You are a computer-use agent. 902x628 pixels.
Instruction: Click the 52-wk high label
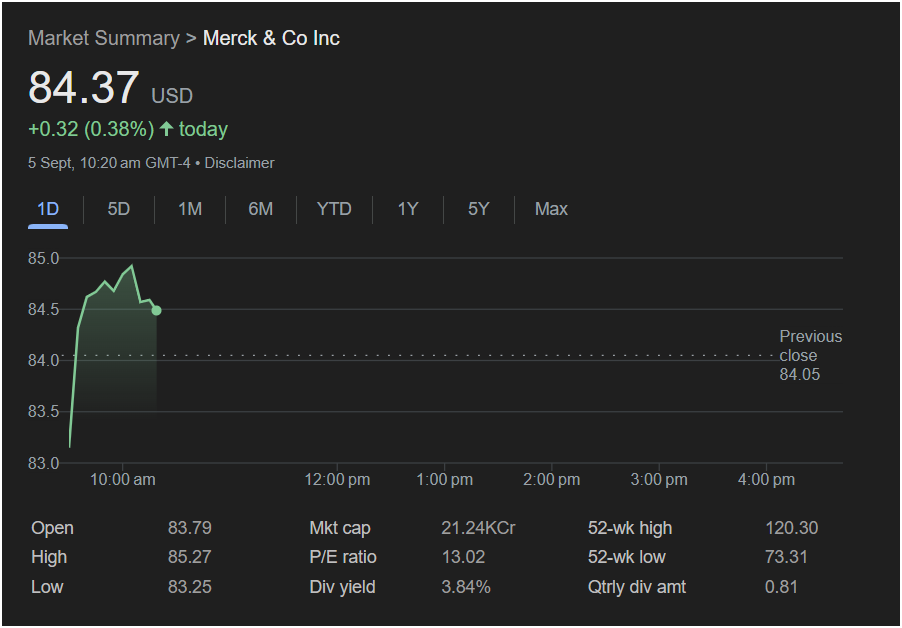[630, 528]
